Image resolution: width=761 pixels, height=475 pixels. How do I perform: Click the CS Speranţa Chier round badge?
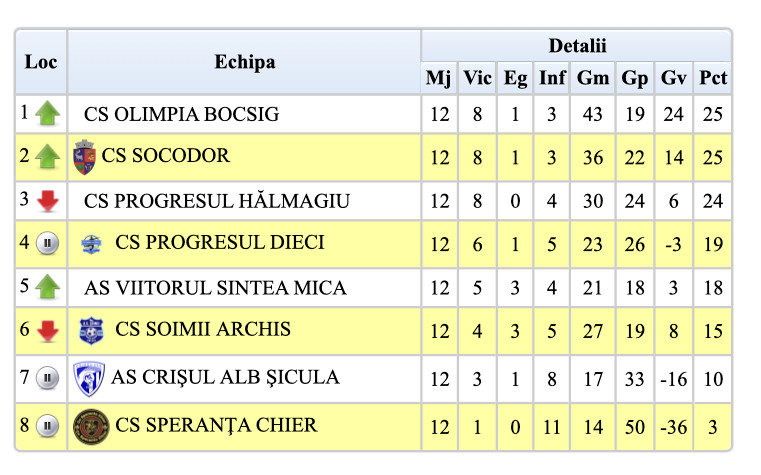tap(91, 426)
